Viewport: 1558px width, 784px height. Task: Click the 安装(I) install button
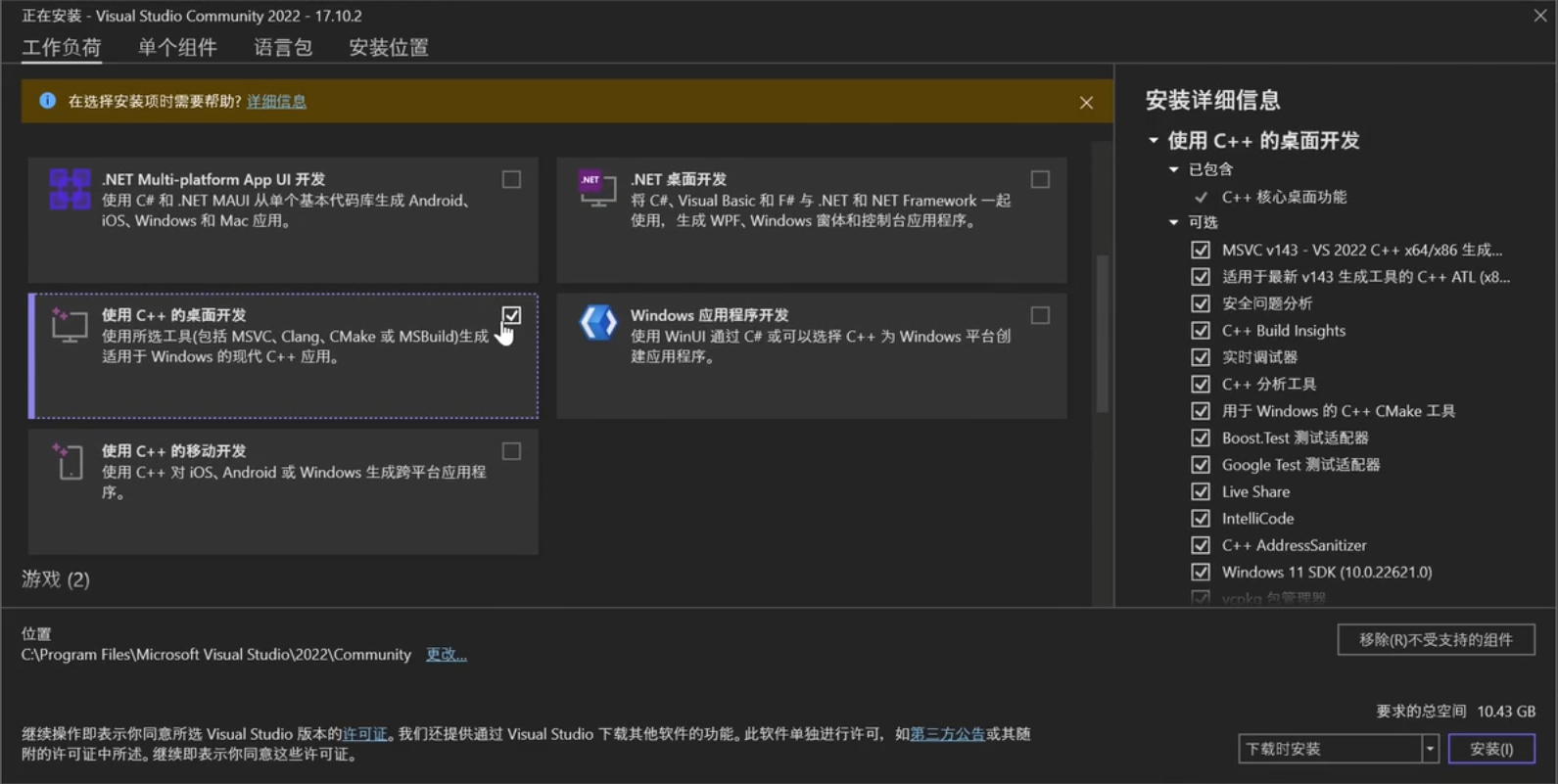click(x=1491, y=749)
